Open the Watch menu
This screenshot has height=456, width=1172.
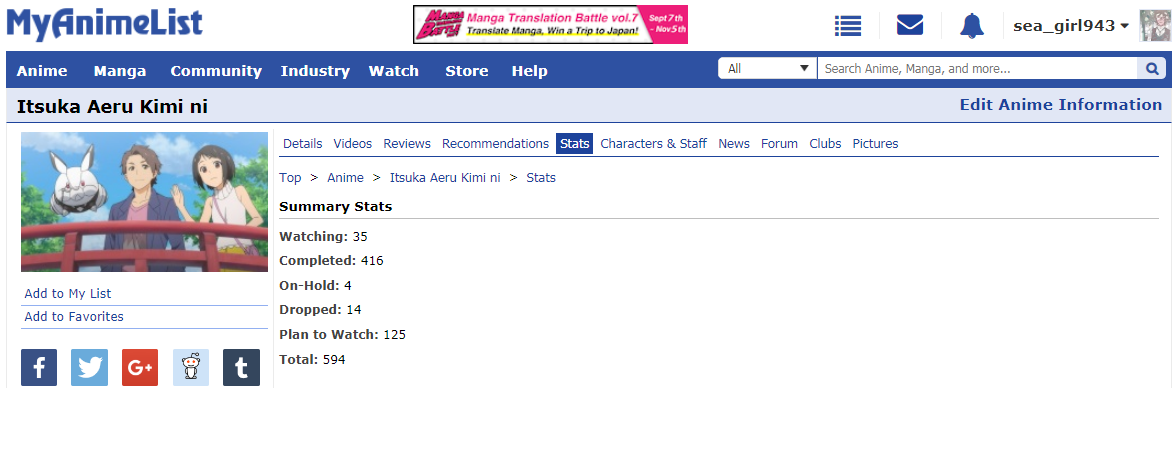pyautogui.click(x=394, y=71)
